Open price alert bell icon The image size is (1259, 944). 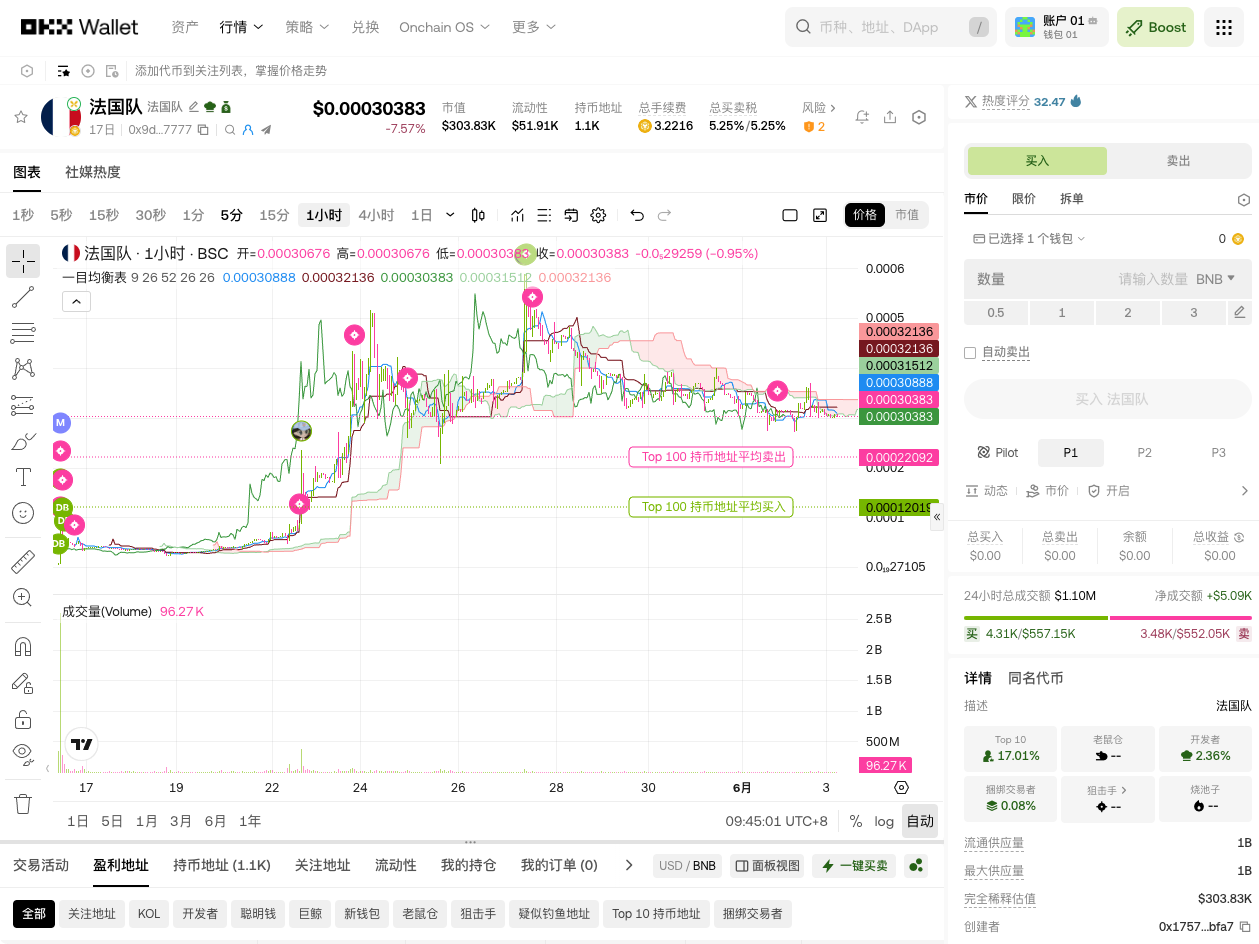862,117
